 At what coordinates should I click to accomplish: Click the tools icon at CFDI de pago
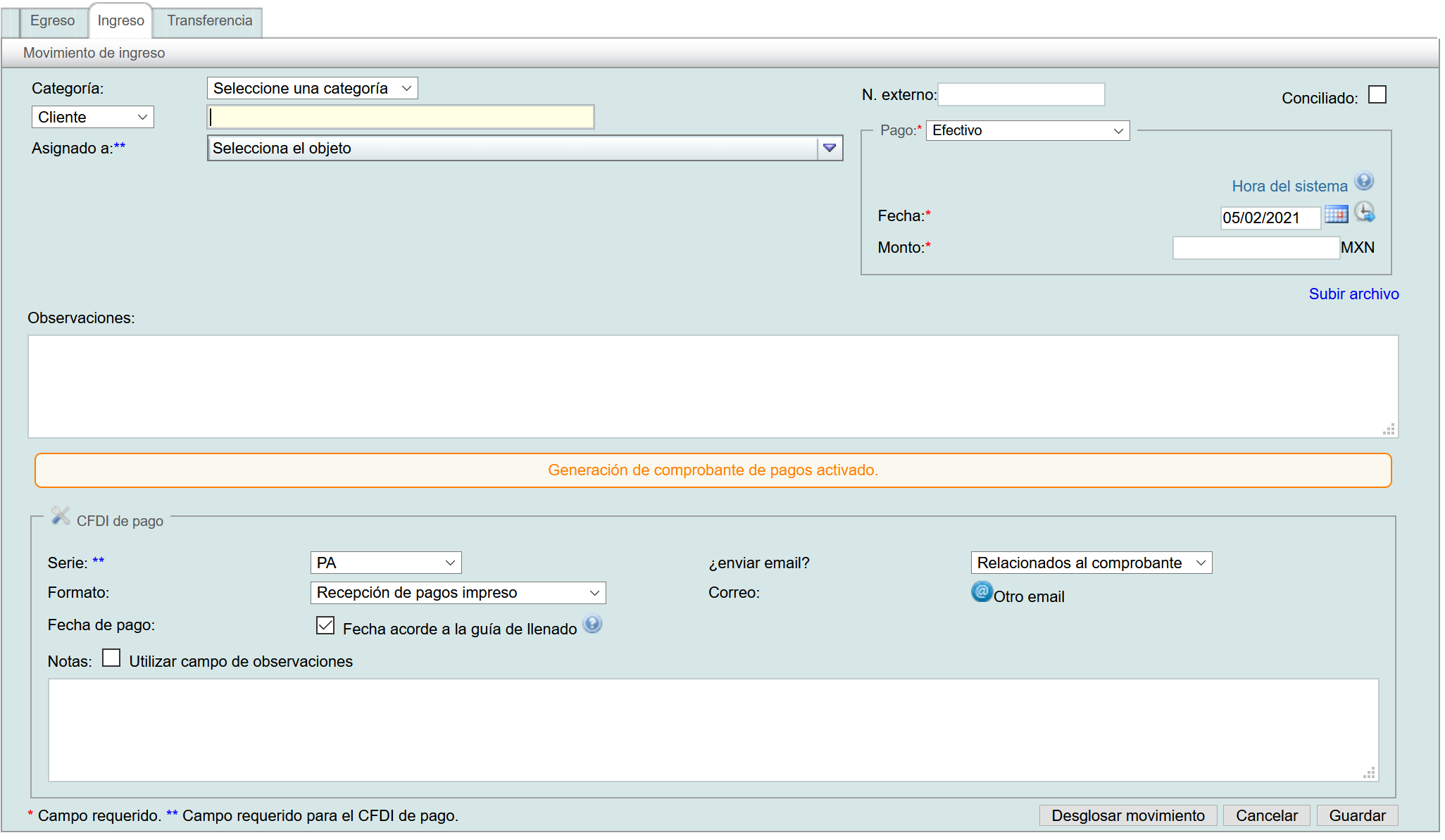click(61, 516)
